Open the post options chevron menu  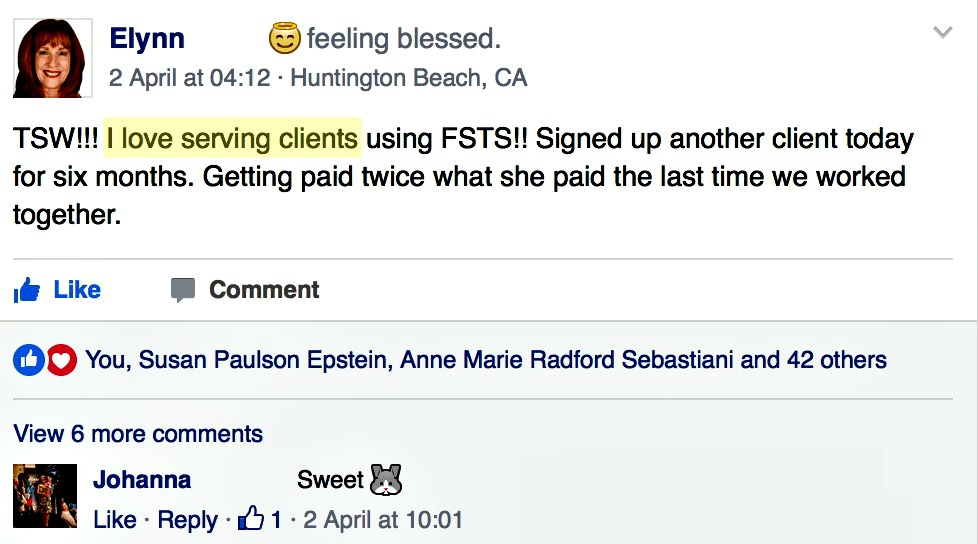[942, 32]
